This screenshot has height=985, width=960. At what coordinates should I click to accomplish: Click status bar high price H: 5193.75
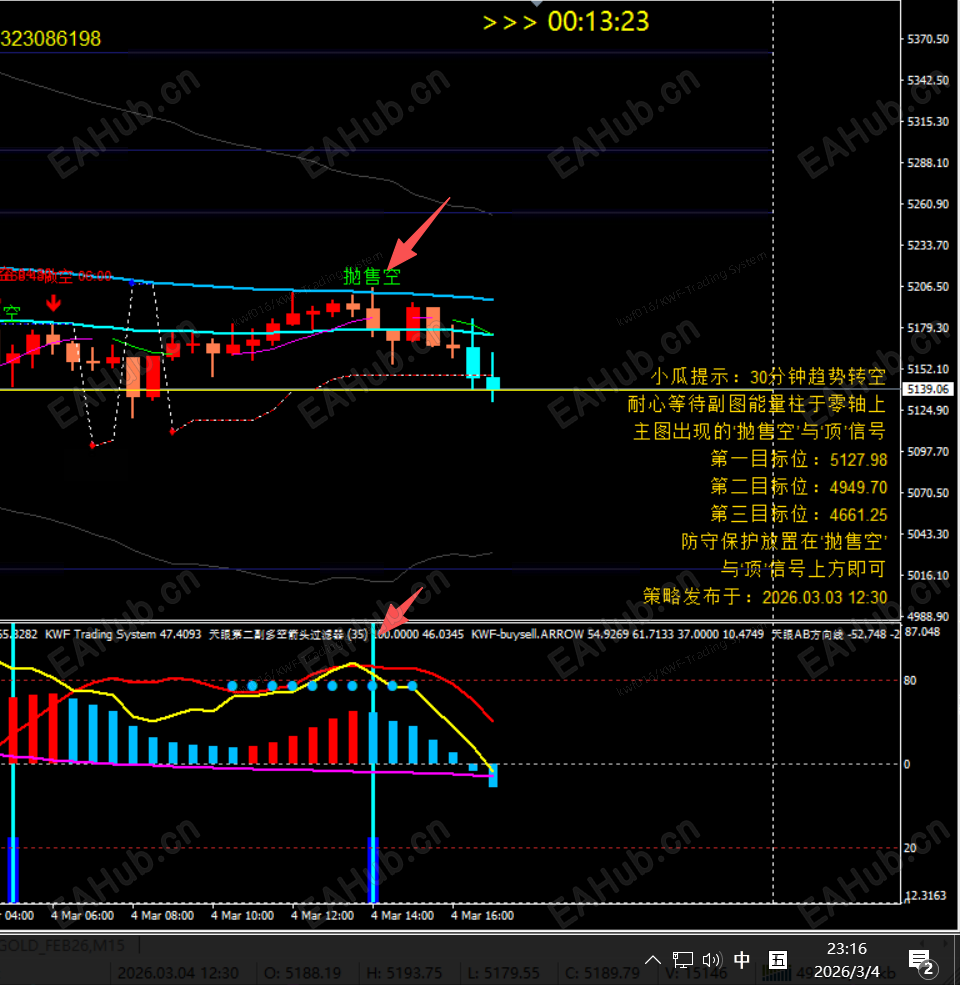pos(405,973)
